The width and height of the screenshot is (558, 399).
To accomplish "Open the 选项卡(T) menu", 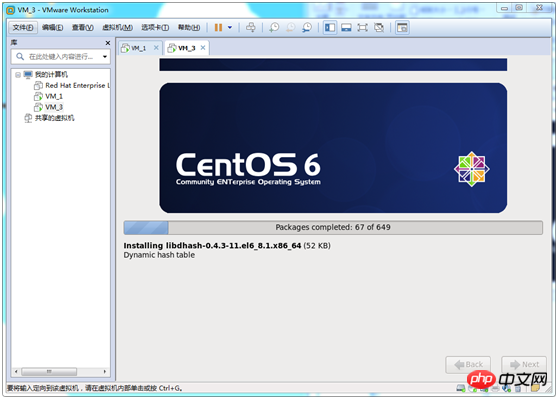I will (x=155, y=27).
